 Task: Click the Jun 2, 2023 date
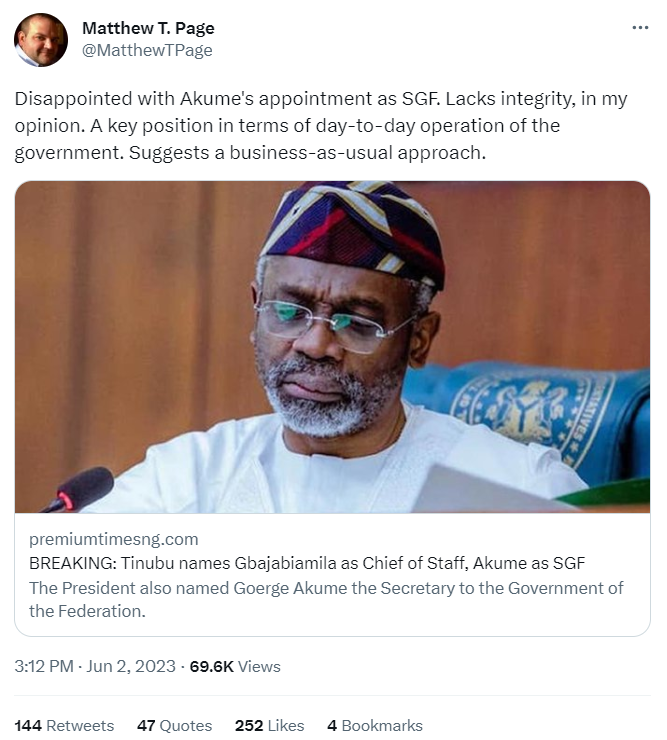point(131,666)
